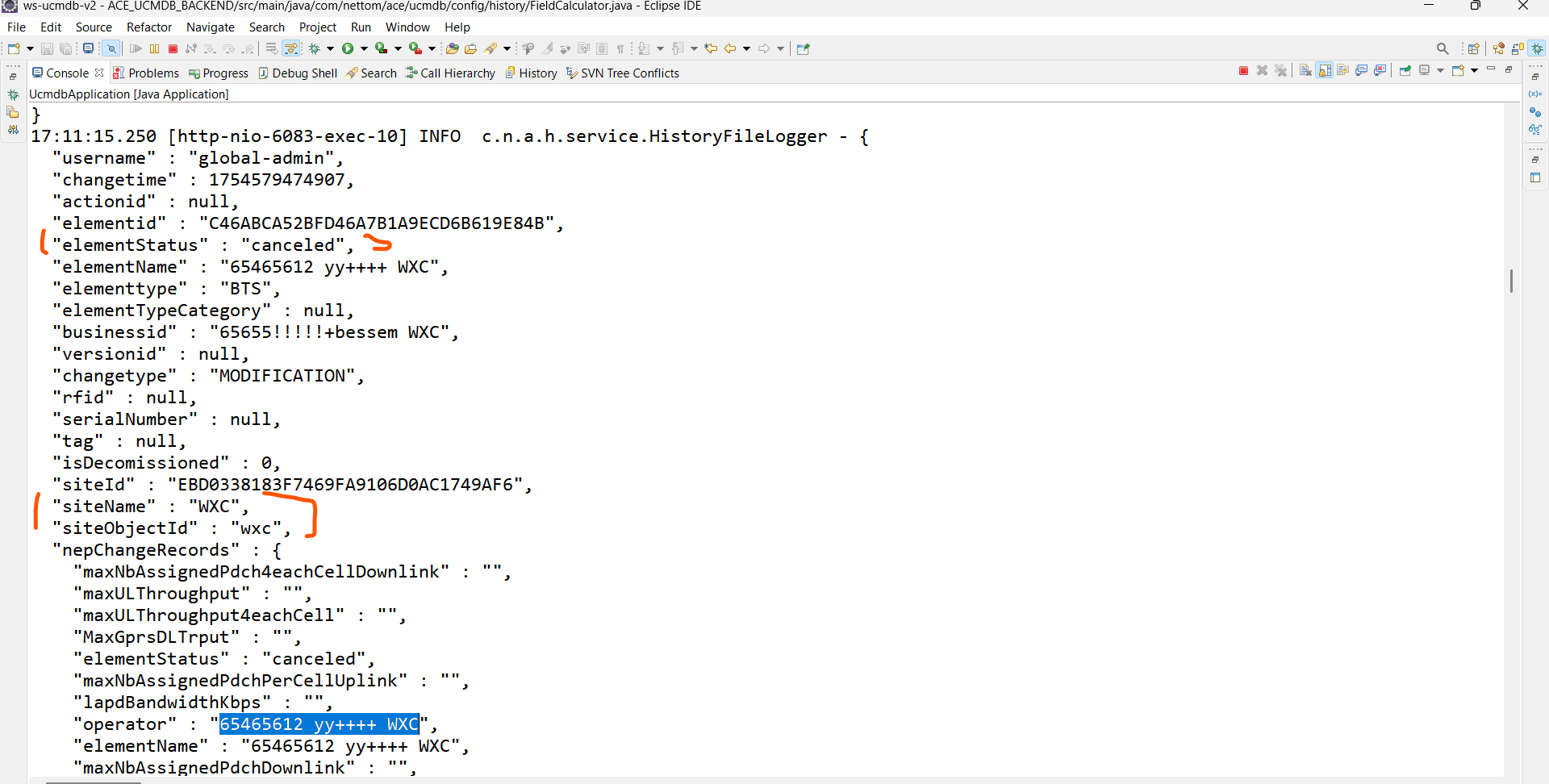This screenshot has width=1549, height=784.
Task: Open the Refactor menu
Action: [x=149, y=27]
